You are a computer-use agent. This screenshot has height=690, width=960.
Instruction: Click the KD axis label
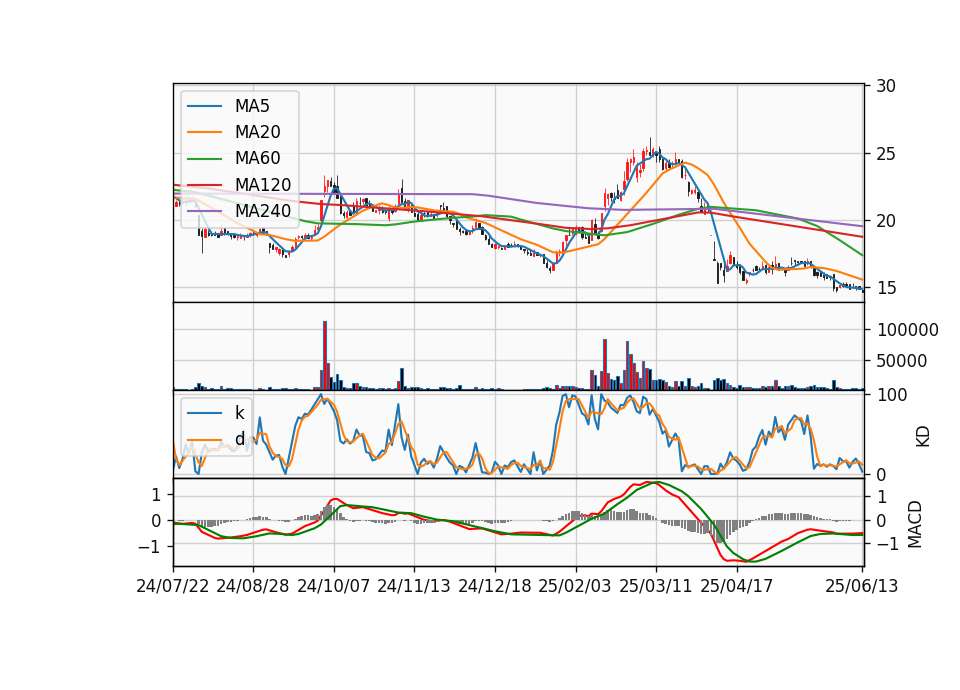(923, 437)
